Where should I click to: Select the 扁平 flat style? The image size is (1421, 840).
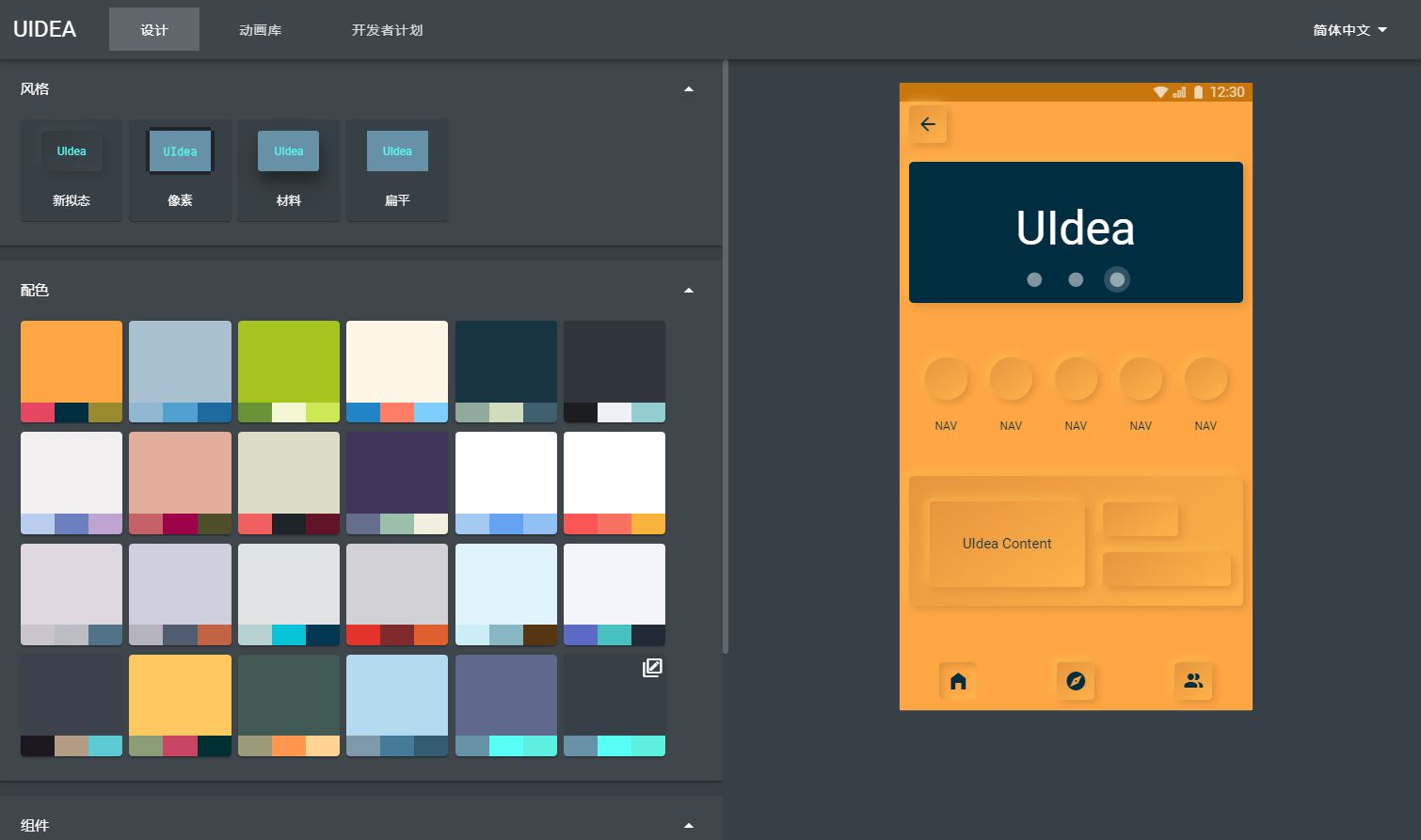(x=397, y=170)
